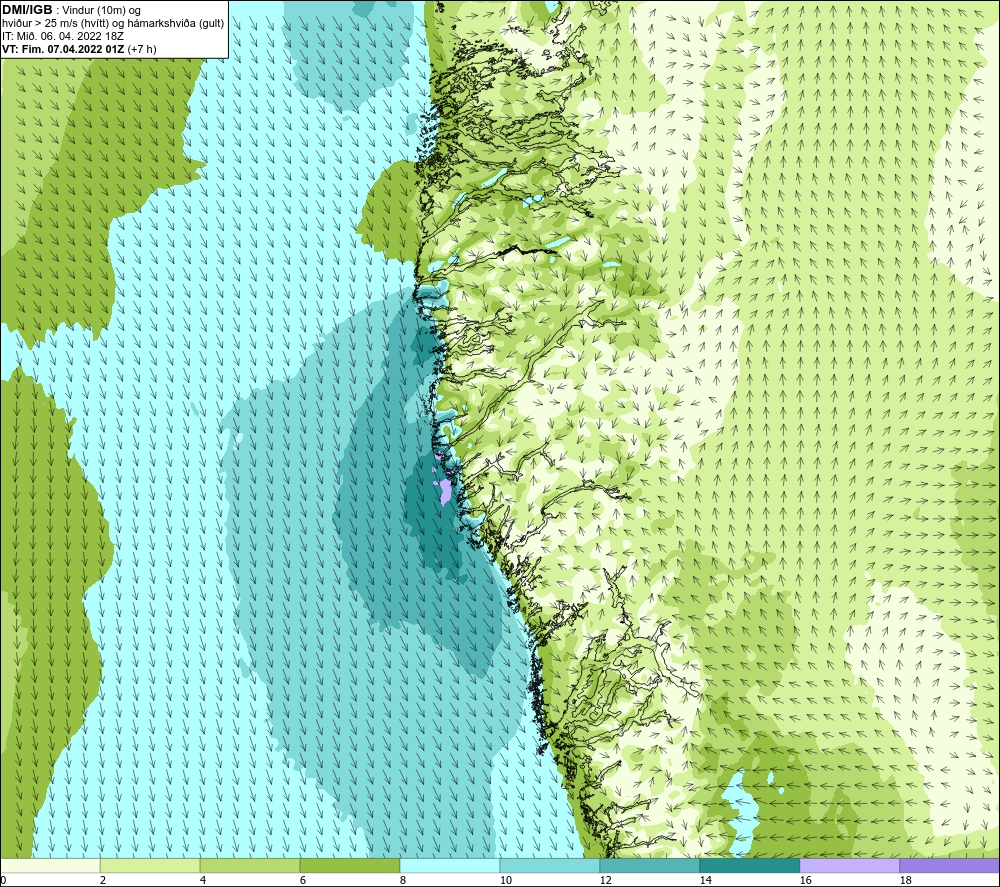Click the 'DMI/IGB' title text
The image size is (1000, 887).
pos(27,10)
